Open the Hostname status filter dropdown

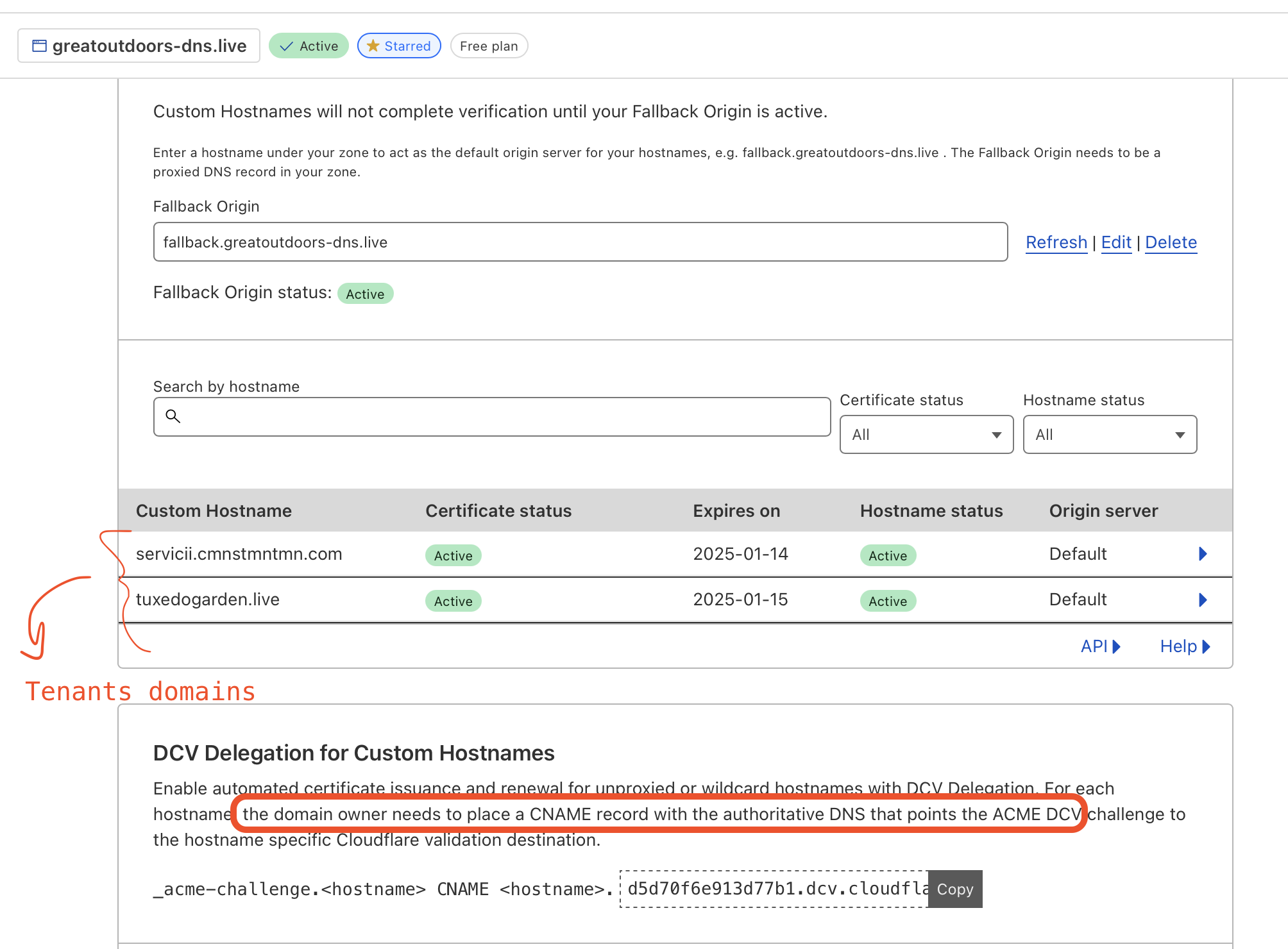tap(1109, 435)
